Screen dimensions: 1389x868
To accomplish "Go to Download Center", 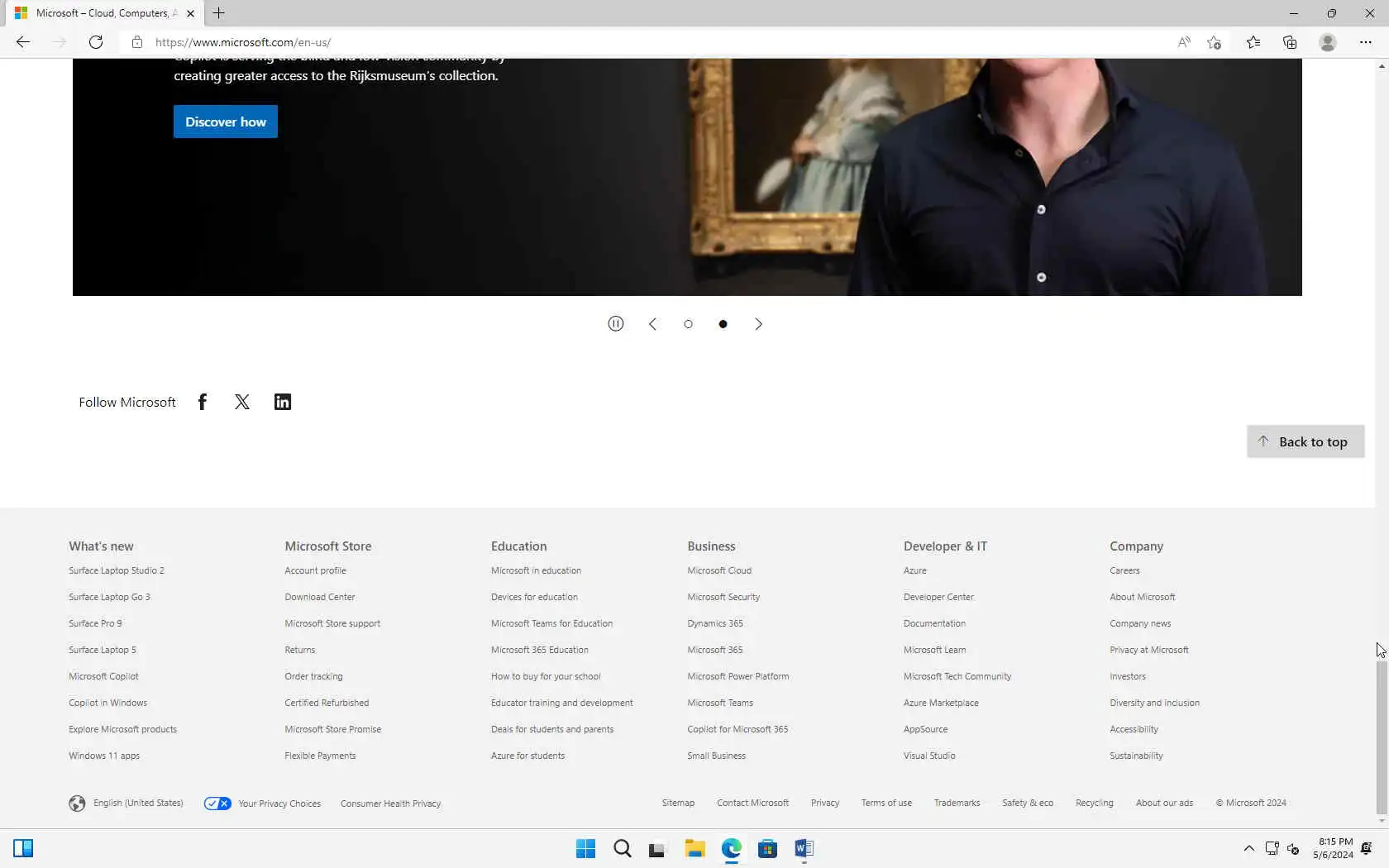I will pos(319,597).
